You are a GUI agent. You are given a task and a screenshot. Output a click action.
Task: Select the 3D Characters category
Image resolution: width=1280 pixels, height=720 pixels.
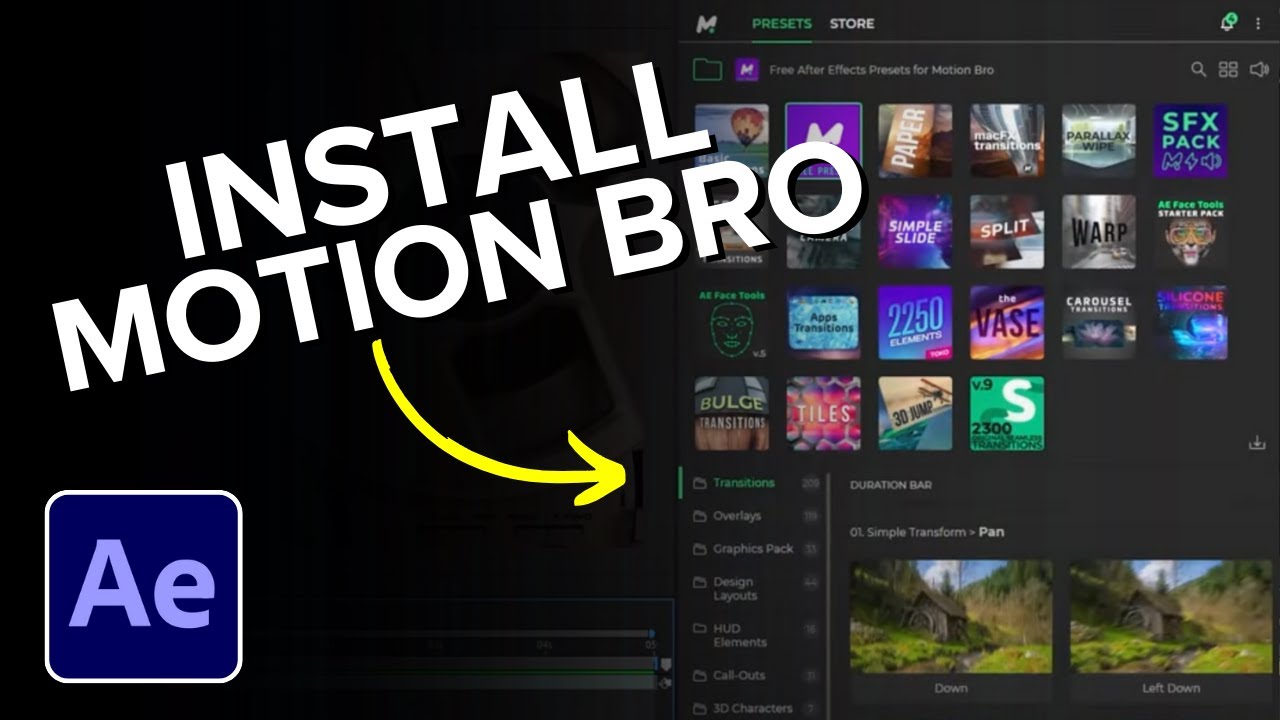[751, 709]
